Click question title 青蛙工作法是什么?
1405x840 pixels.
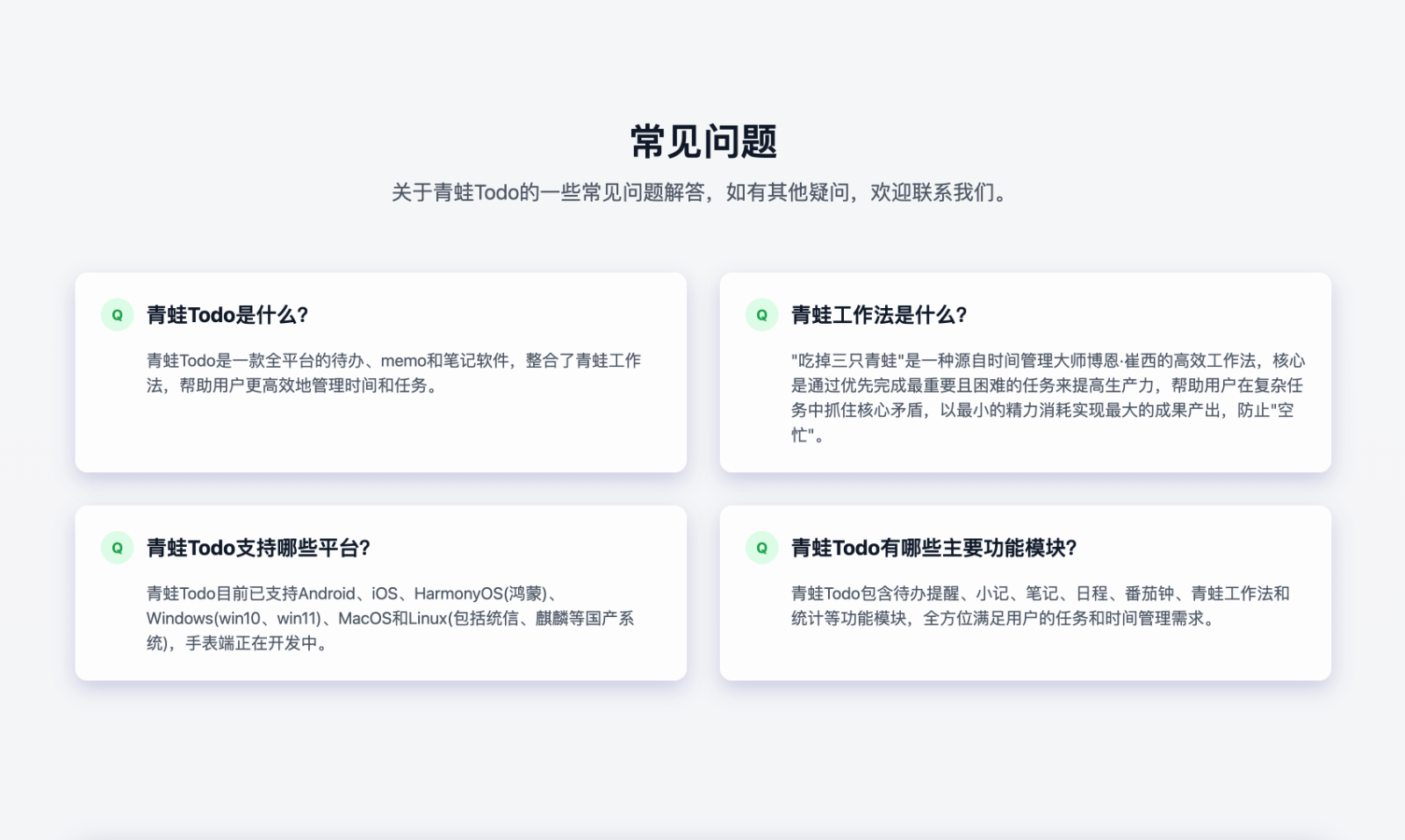pos(879,315)
